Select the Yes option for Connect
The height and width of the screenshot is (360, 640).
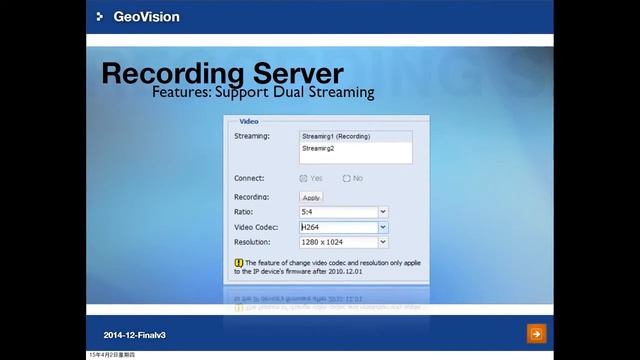303,178
